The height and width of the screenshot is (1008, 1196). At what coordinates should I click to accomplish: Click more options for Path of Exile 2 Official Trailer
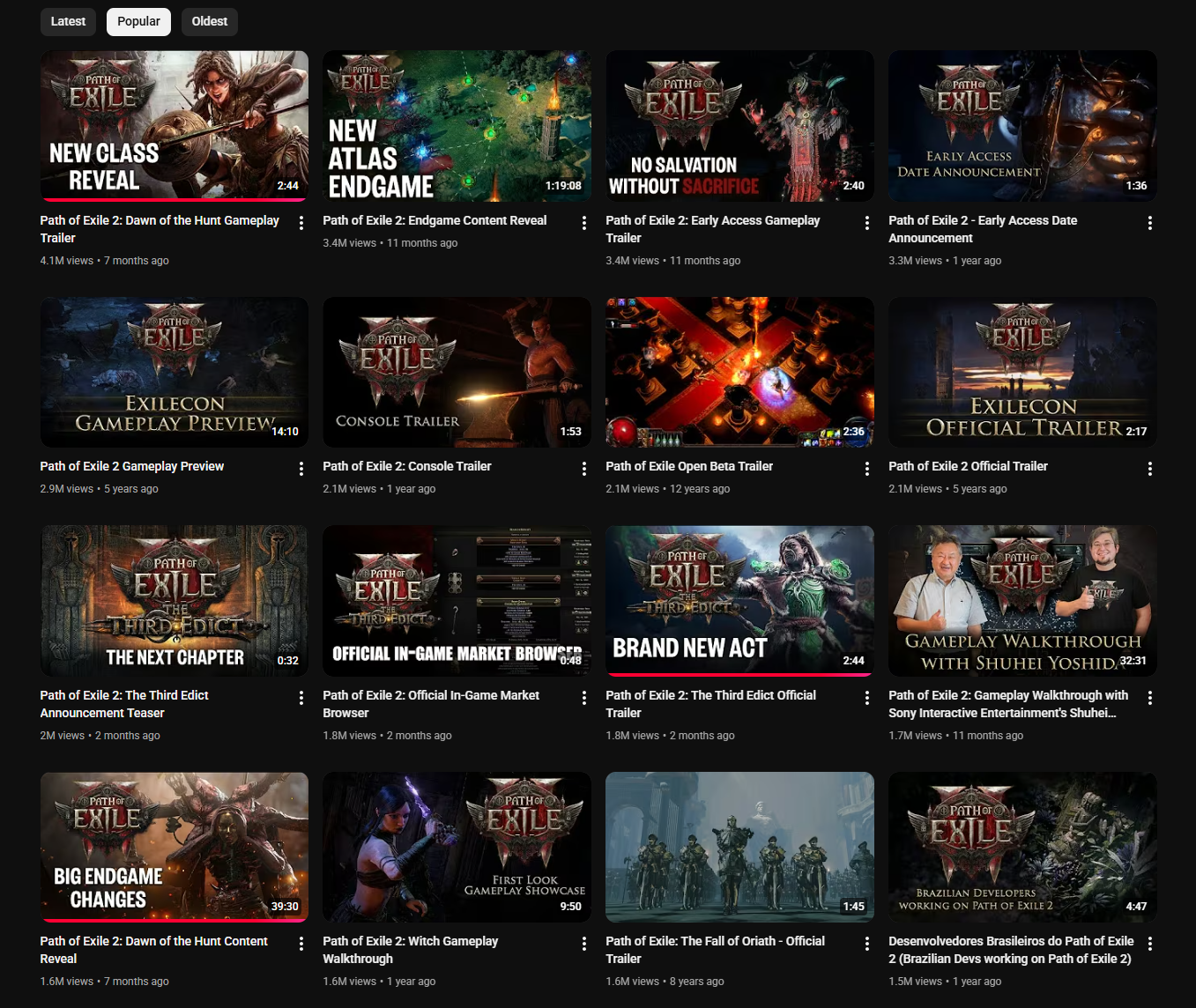point(1150,469)
